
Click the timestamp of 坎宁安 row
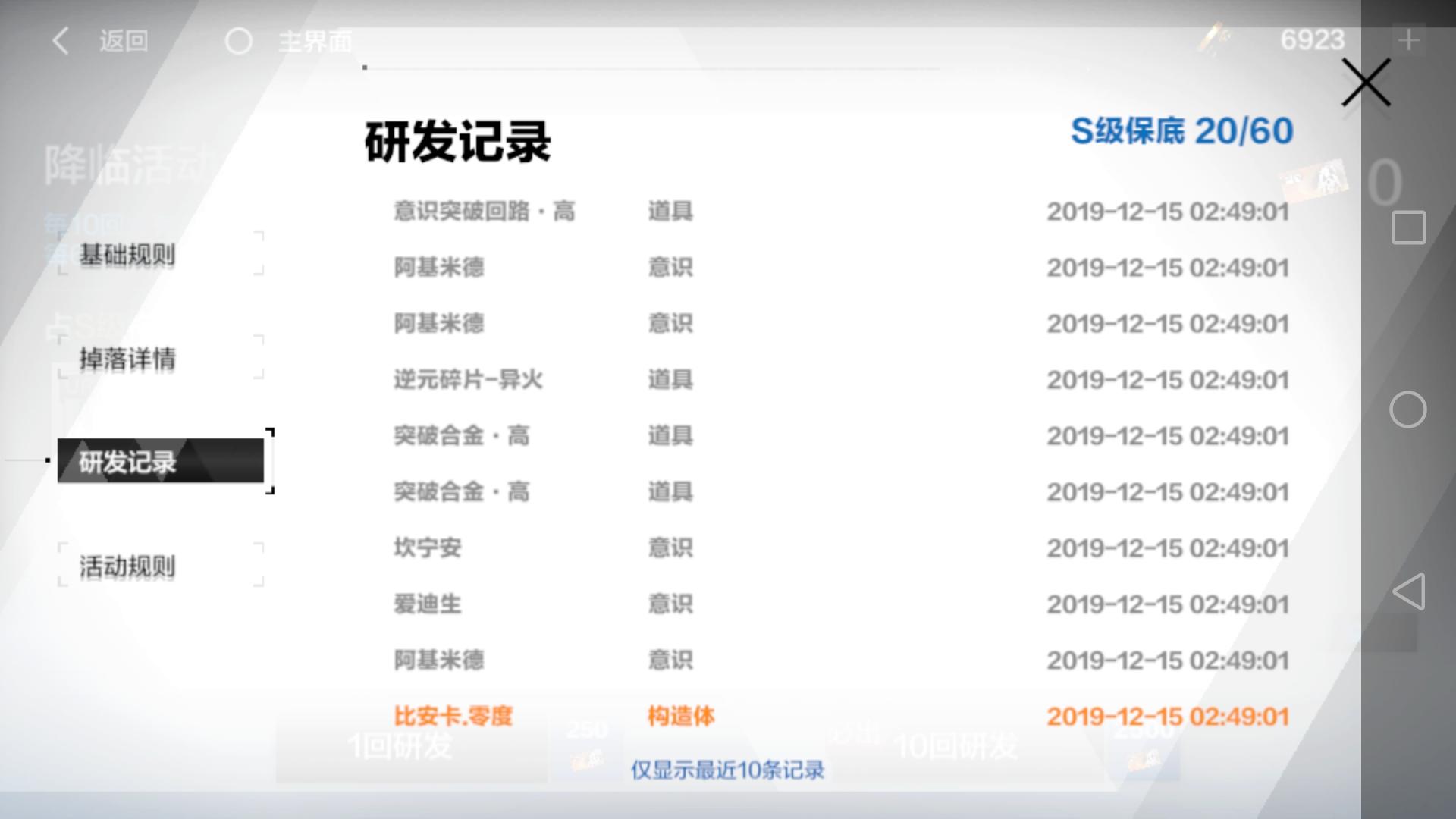1168,548
